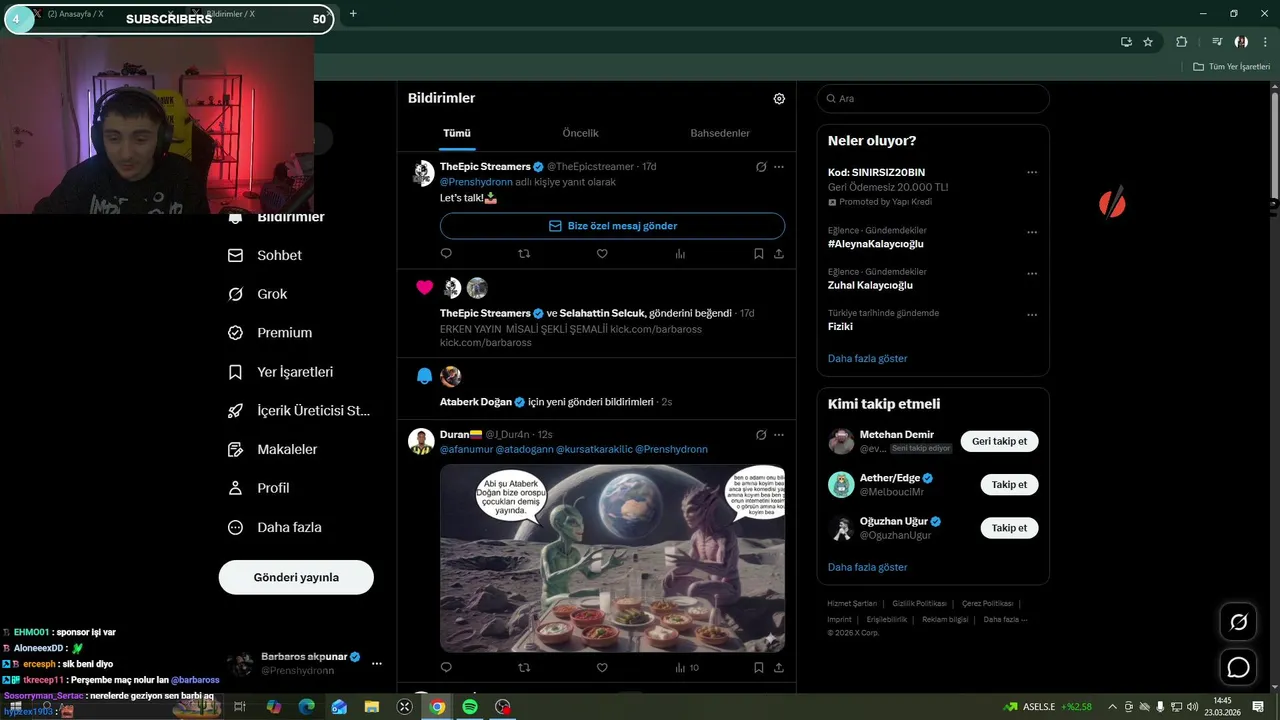Open Chrome three-dot menu
This screenshot has width=1280, height=720.
[1266, 42]
